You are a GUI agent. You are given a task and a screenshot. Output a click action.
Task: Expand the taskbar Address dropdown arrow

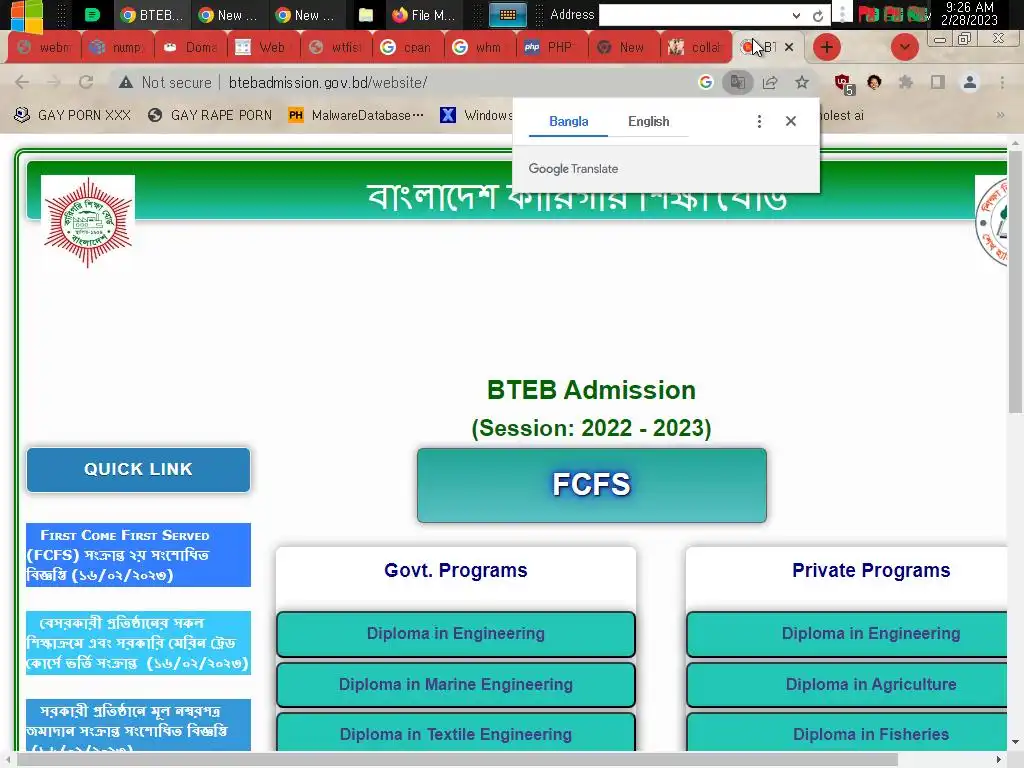click(796, 15)
